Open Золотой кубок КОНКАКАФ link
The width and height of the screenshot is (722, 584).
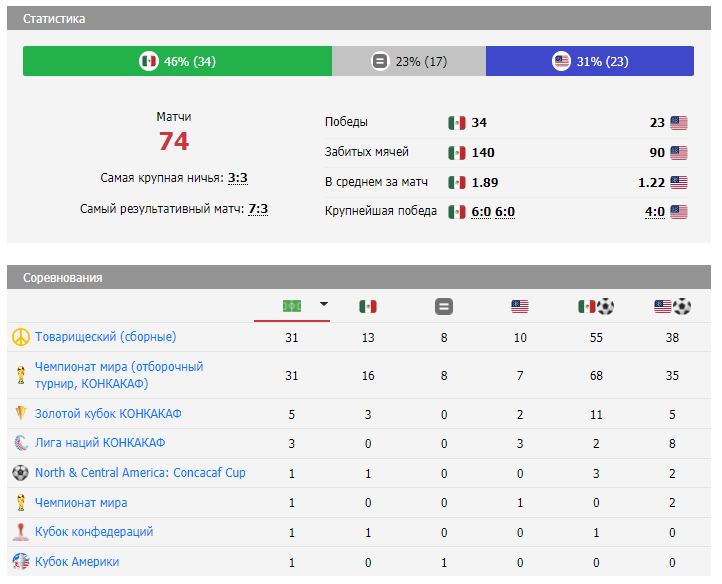(x=108, y=413)
